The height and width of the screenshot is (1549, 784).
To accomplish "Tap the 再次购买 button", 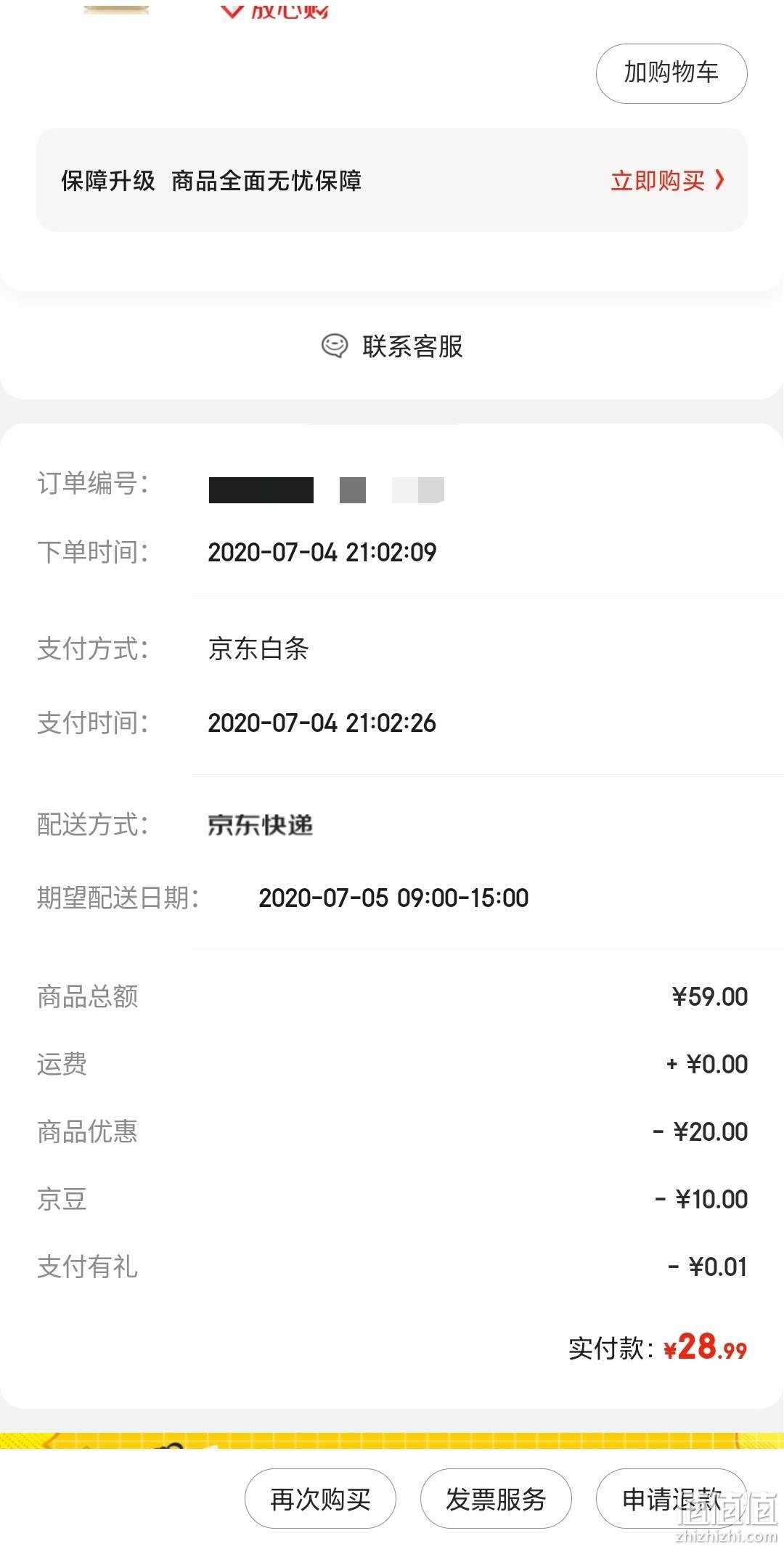I will click(320, 1499).
